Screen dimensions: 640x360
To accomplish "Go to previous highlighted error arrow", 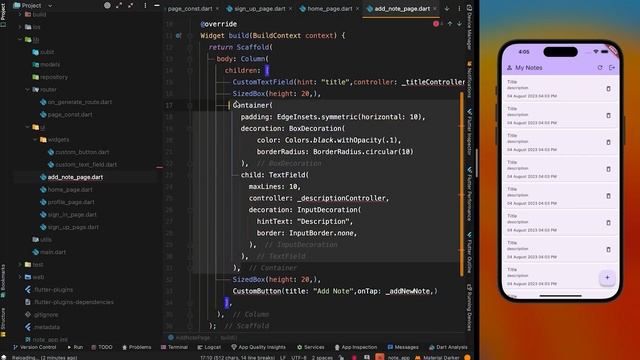I will (450, 24).
